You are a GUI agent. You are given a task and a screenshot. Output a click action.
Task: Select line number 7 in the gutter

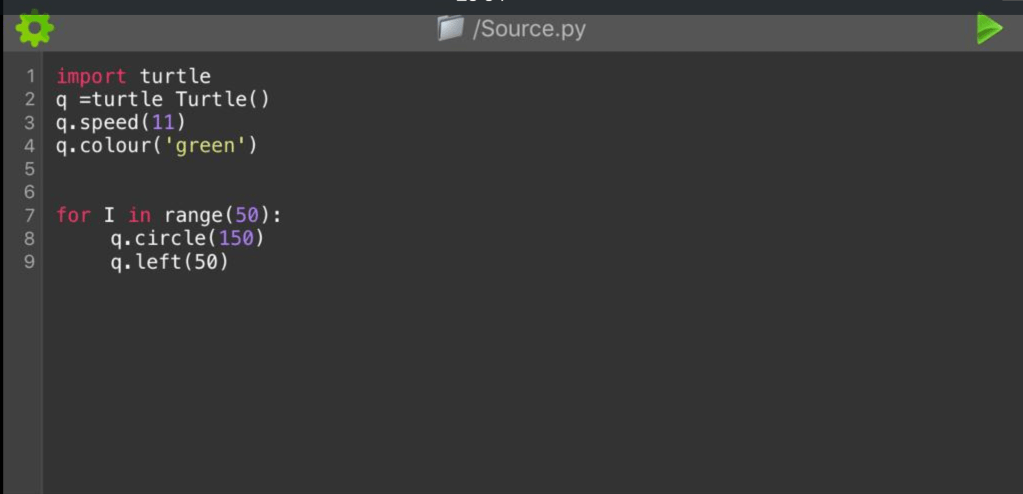30,215
